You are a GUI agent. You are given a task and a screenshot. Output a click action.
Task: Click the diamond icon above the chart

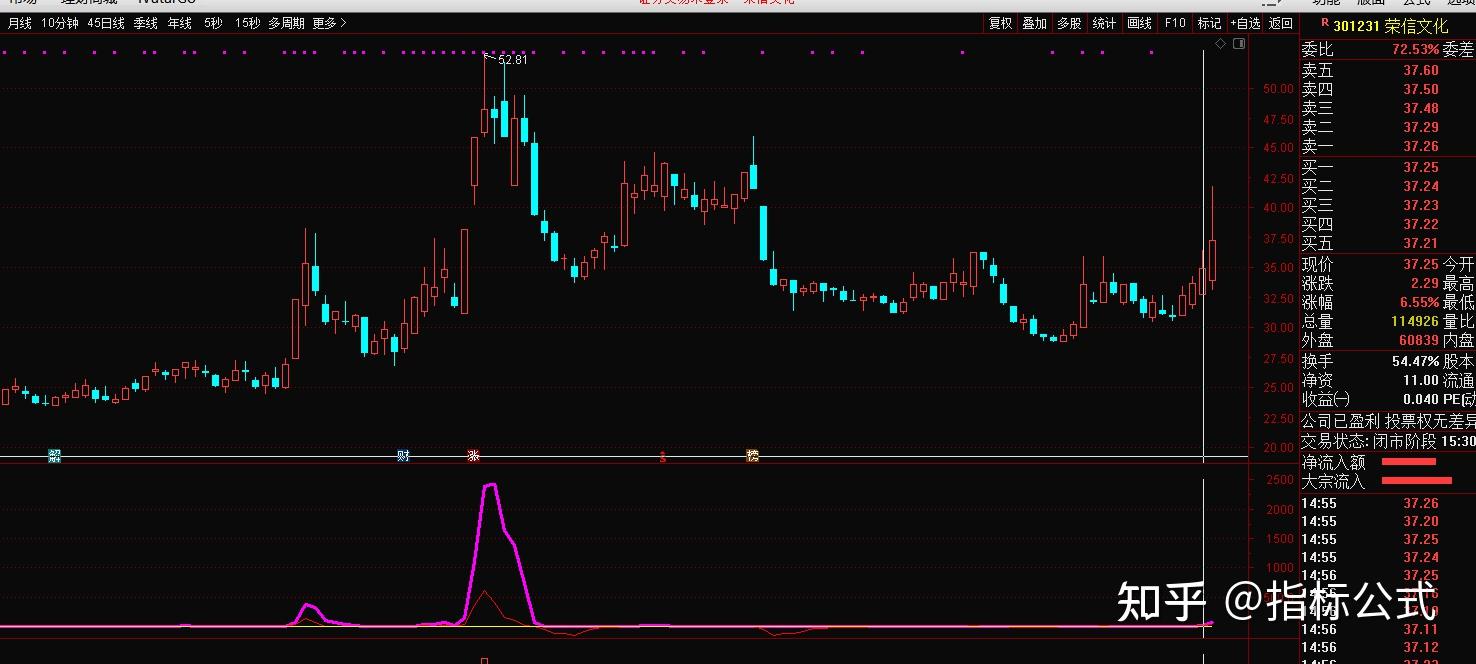click(1220, 44)
